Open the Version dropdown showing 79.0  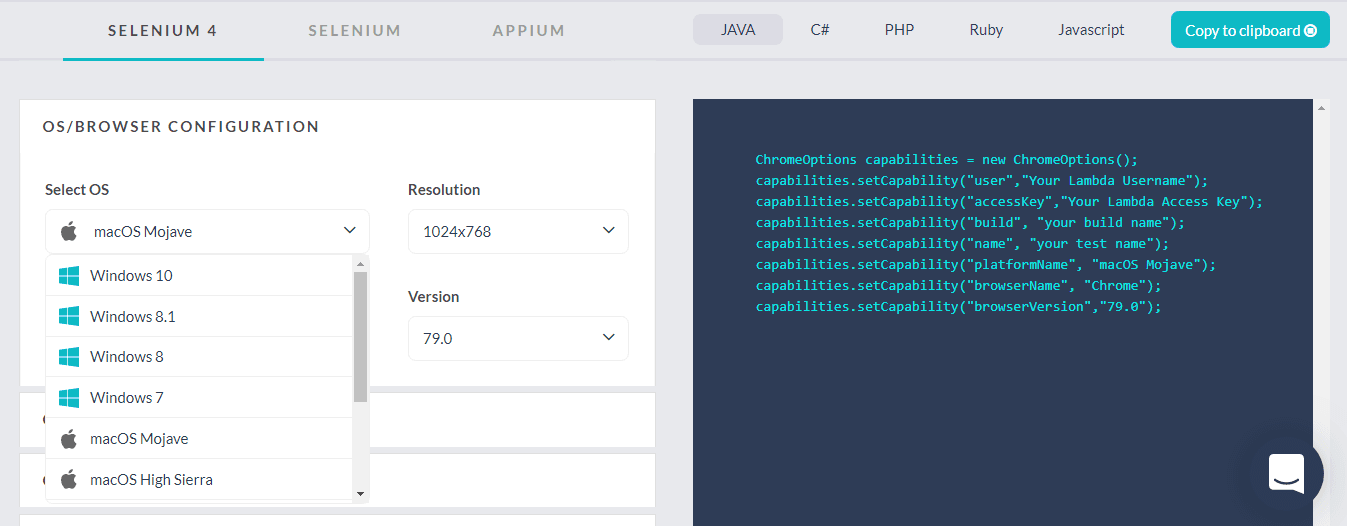518,338
